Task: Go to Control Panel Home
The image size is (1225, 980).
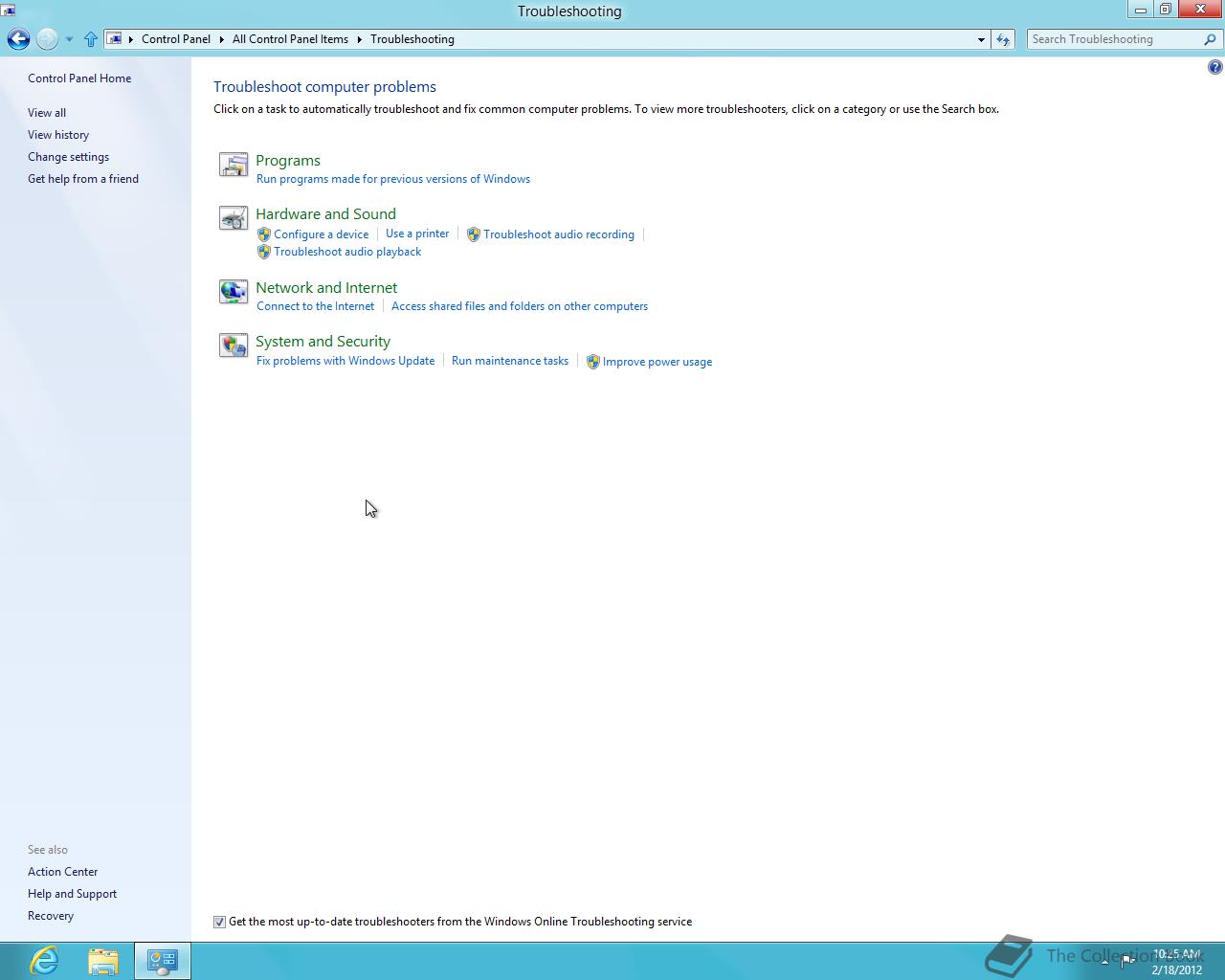Action: coord(79,78)
